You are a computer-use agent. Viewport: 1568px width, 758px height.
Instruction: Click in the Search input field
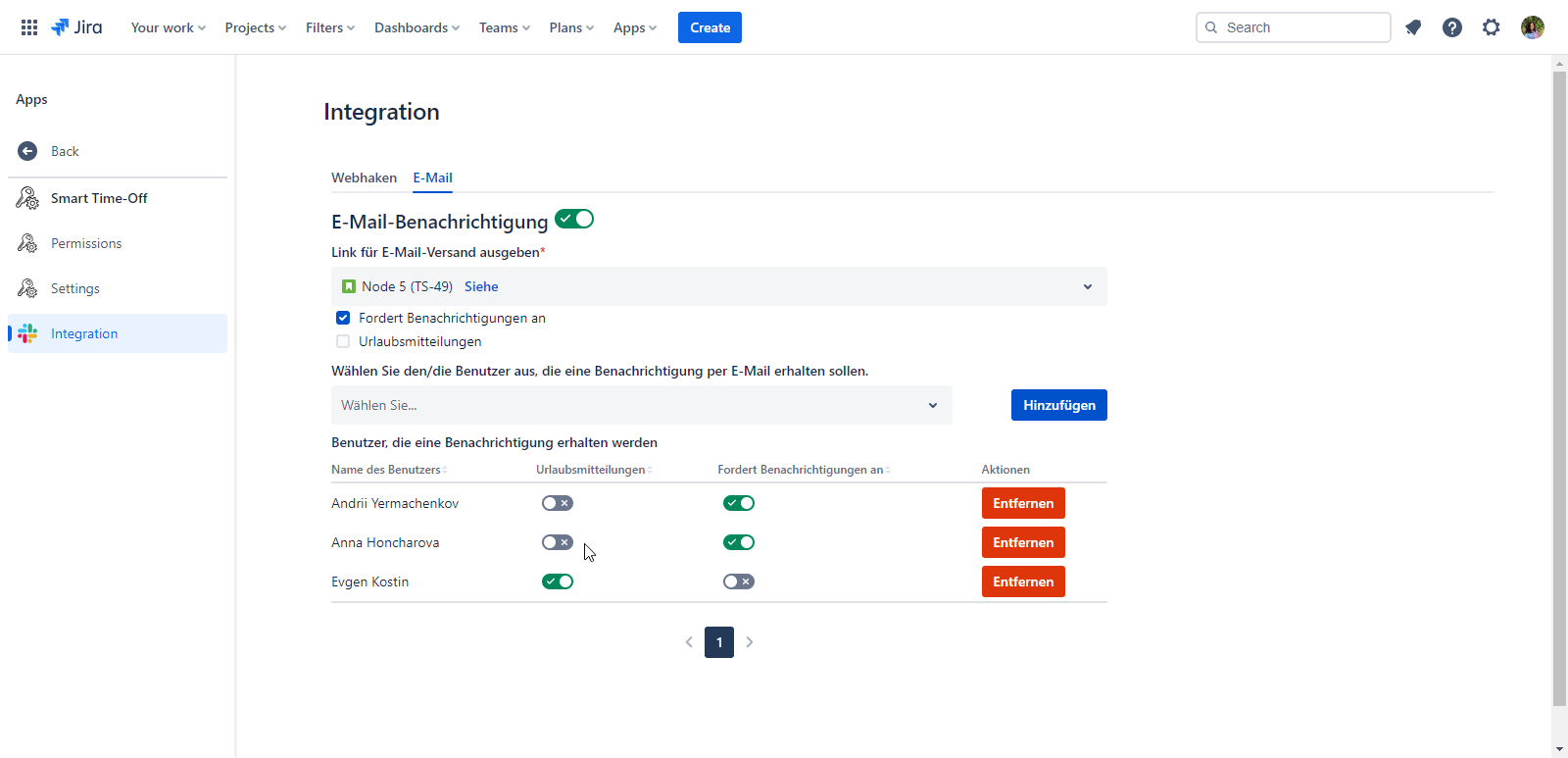1303,27
